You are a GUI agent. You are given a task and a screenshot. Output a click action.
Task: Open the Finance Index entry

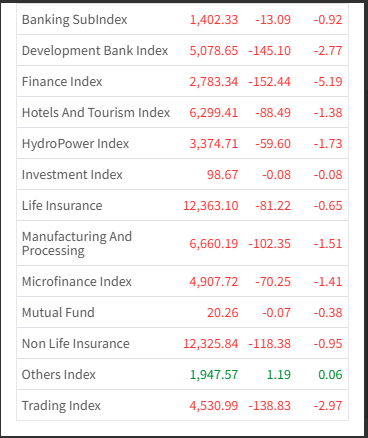click(x=62, y=82)
